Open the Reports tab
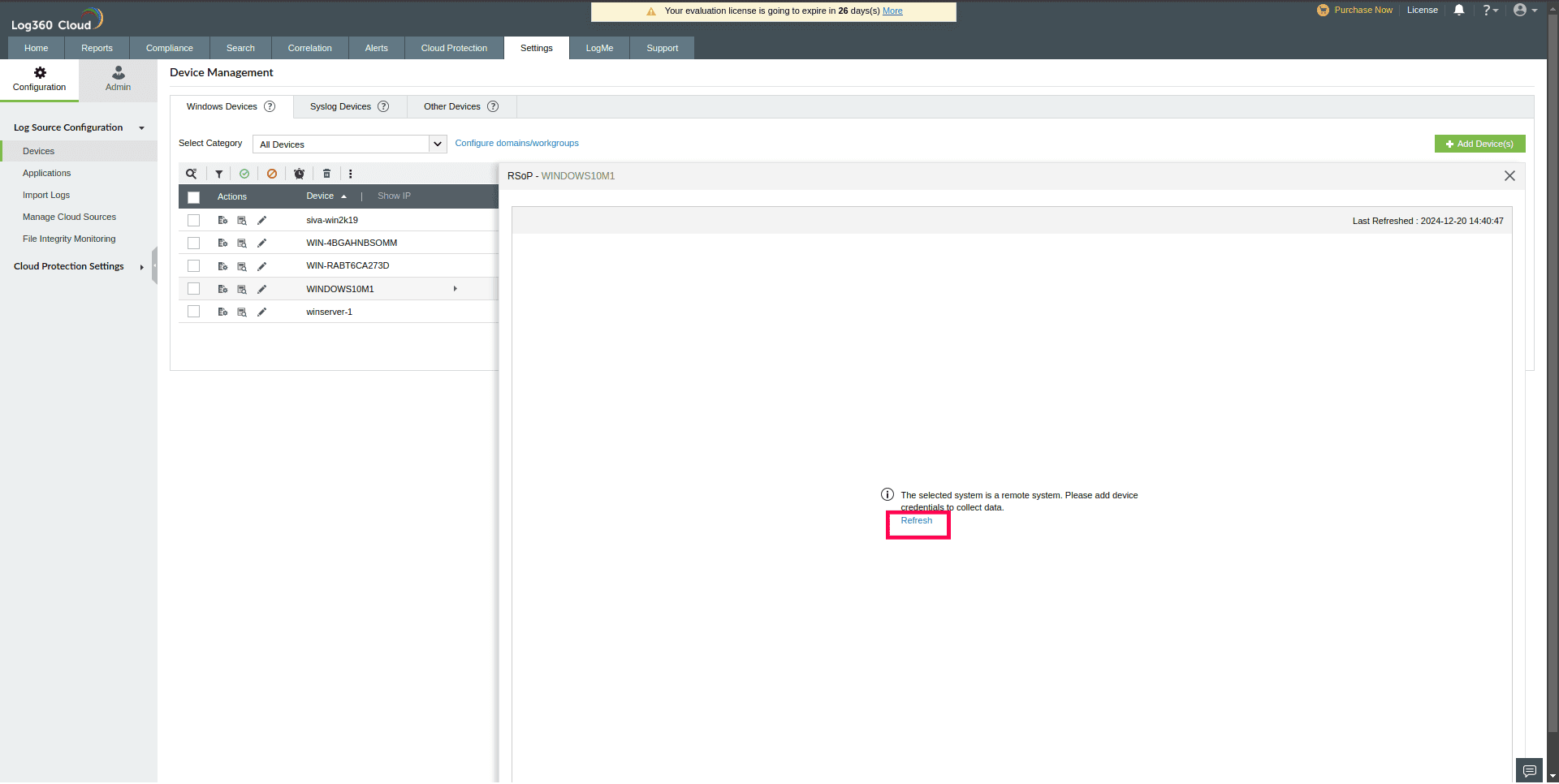 point(97,48)
